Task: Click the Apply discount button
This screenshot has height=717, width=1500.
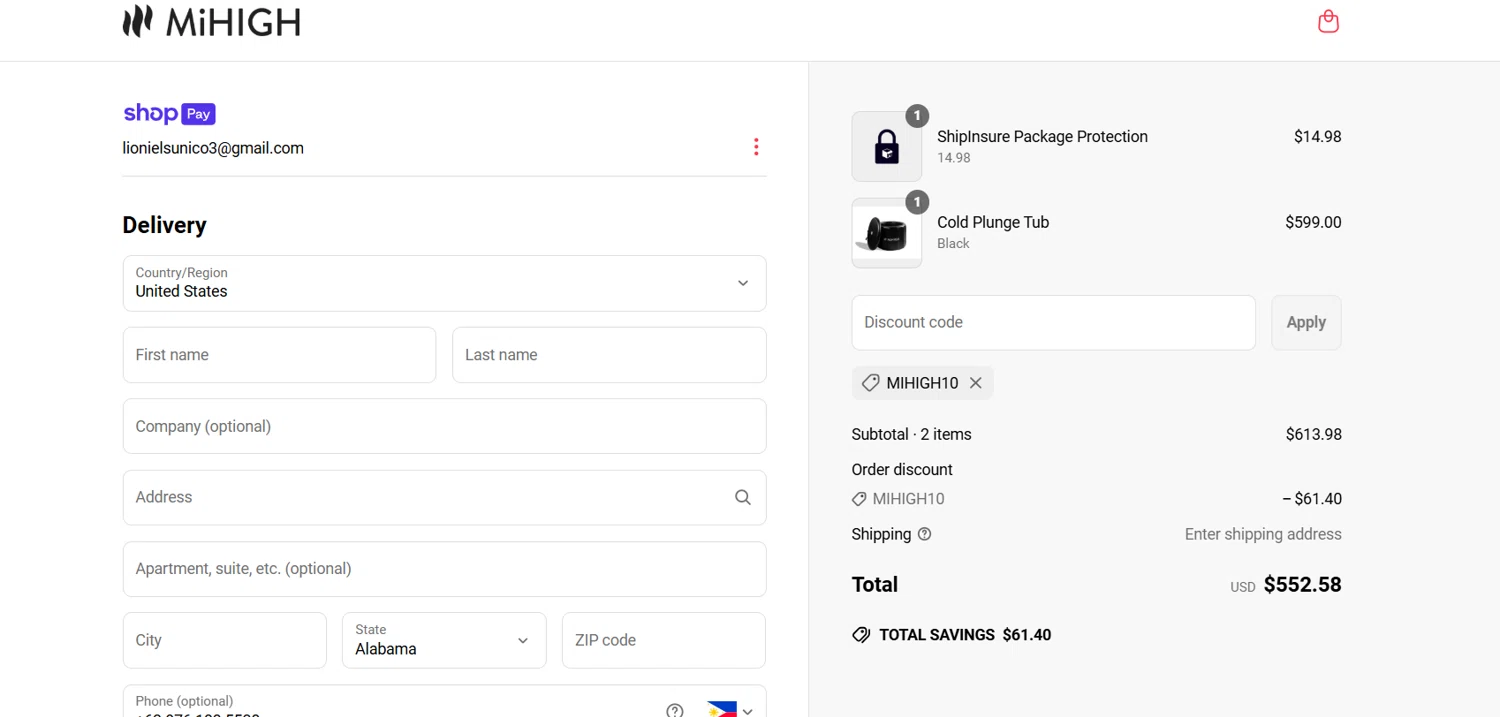Action: pos(1306,322)
